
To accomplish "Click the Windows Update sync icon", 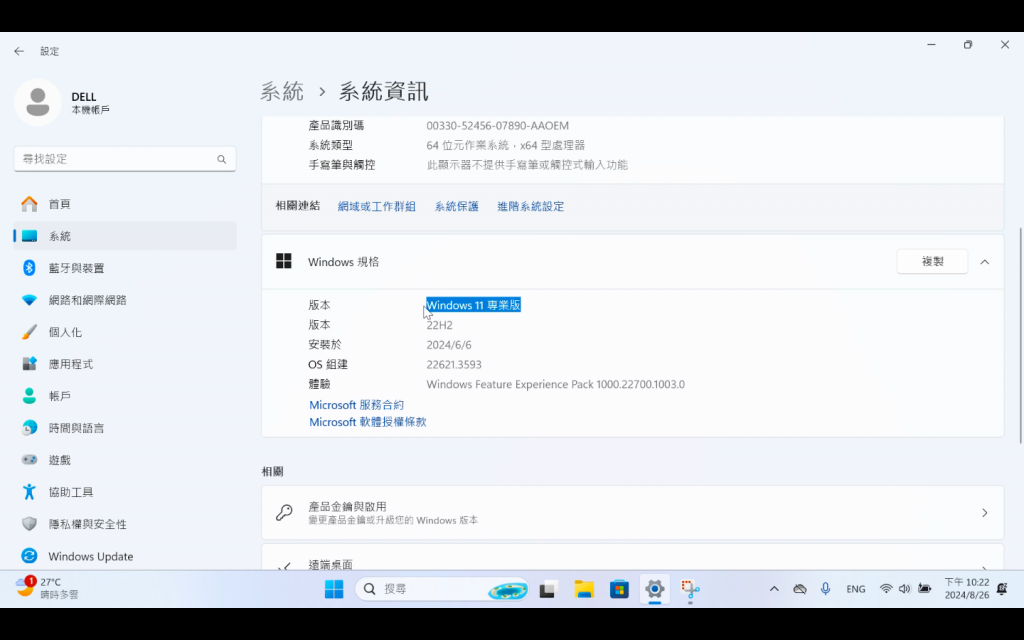I will (29, 556).
